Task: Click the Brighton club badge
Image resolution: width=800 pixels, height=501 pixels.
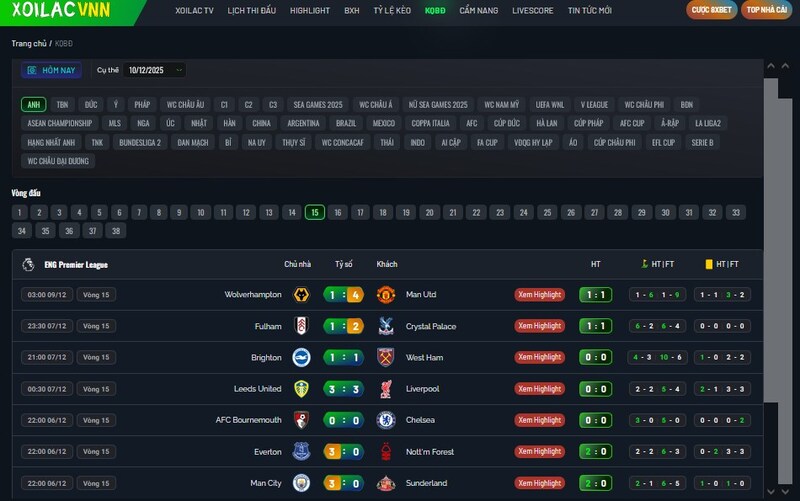Action: (x=301, y=357)
